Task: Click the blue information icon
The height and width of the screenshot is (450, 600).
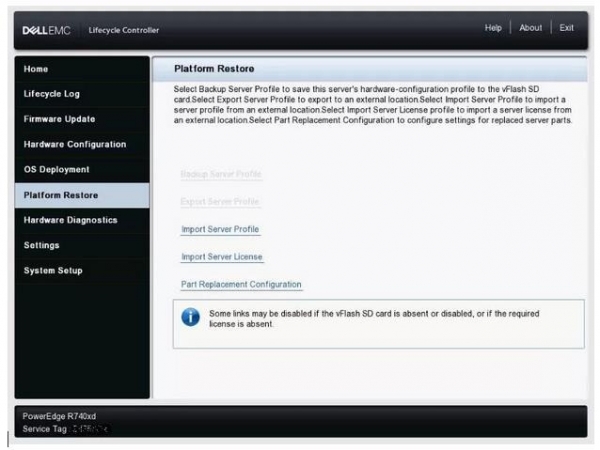Action: [191, 317]
